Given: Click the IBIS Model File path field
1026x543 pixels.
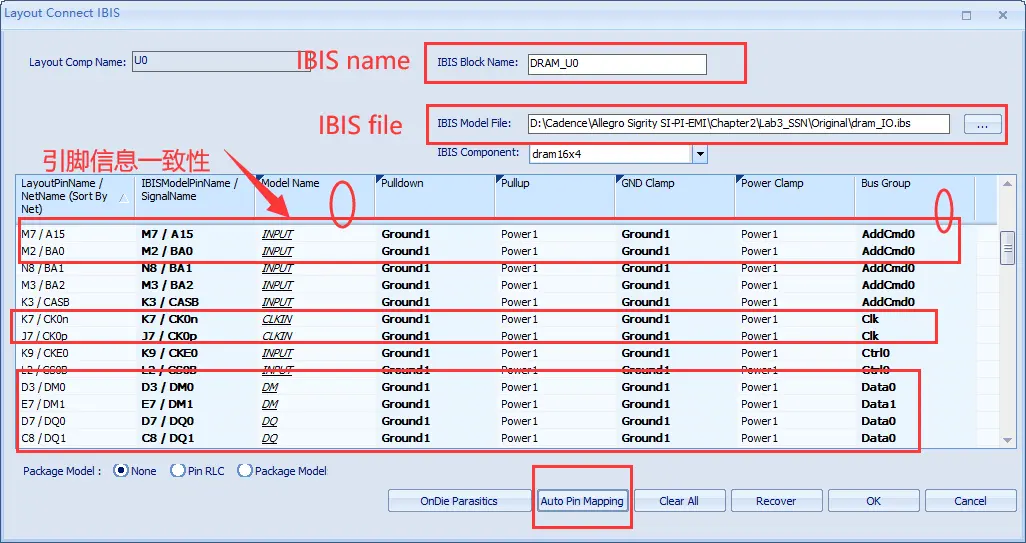Looking at the screenshot, I should [x=739, y=123].
